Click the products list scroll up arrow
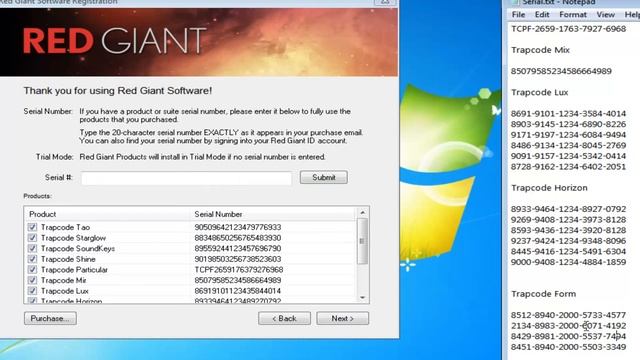640x360 pixels. pyautogui.click(x=362, y=213)
